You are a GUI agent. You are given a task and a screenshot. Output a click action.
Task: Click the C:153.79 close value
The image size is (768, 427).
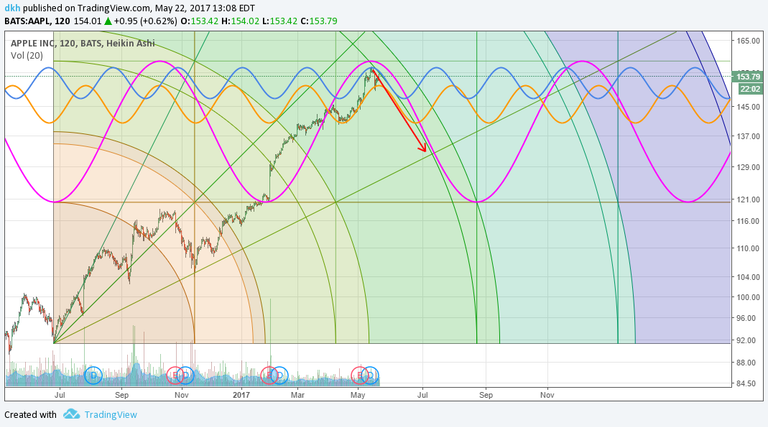pos(319,21)
